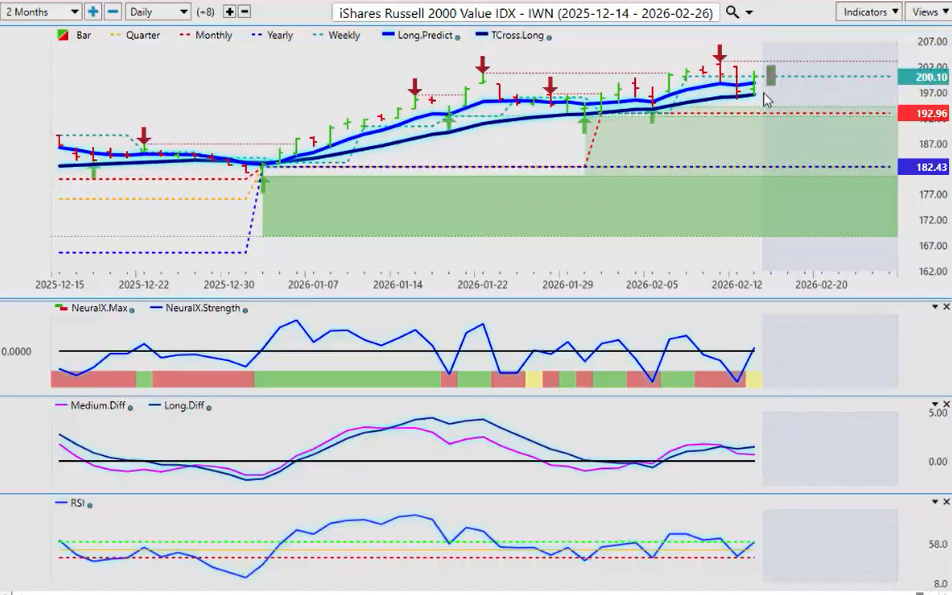Viewport: 952px width, 595px height.
Task: Close the Medium.Diff indicator panel
Action: pyautogui.click(x=945, y=405)
